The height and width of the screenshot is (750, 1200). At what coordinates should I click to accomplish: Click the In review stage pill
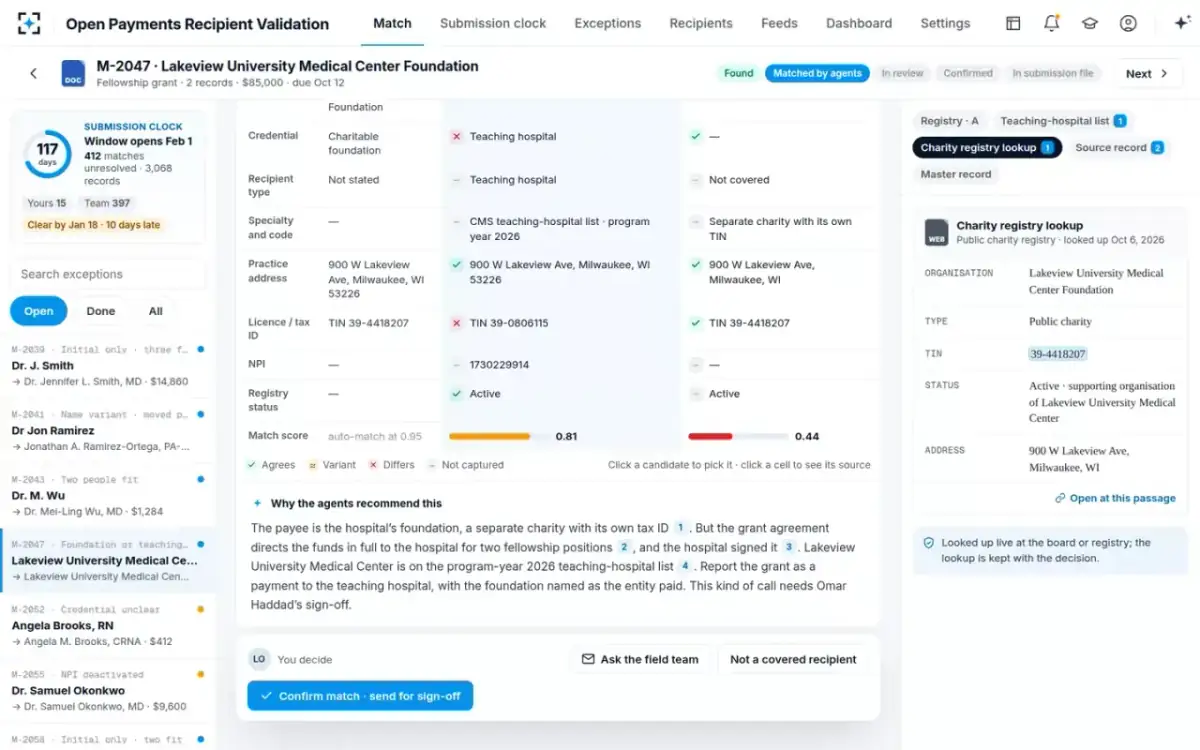[x=902, y=73]
